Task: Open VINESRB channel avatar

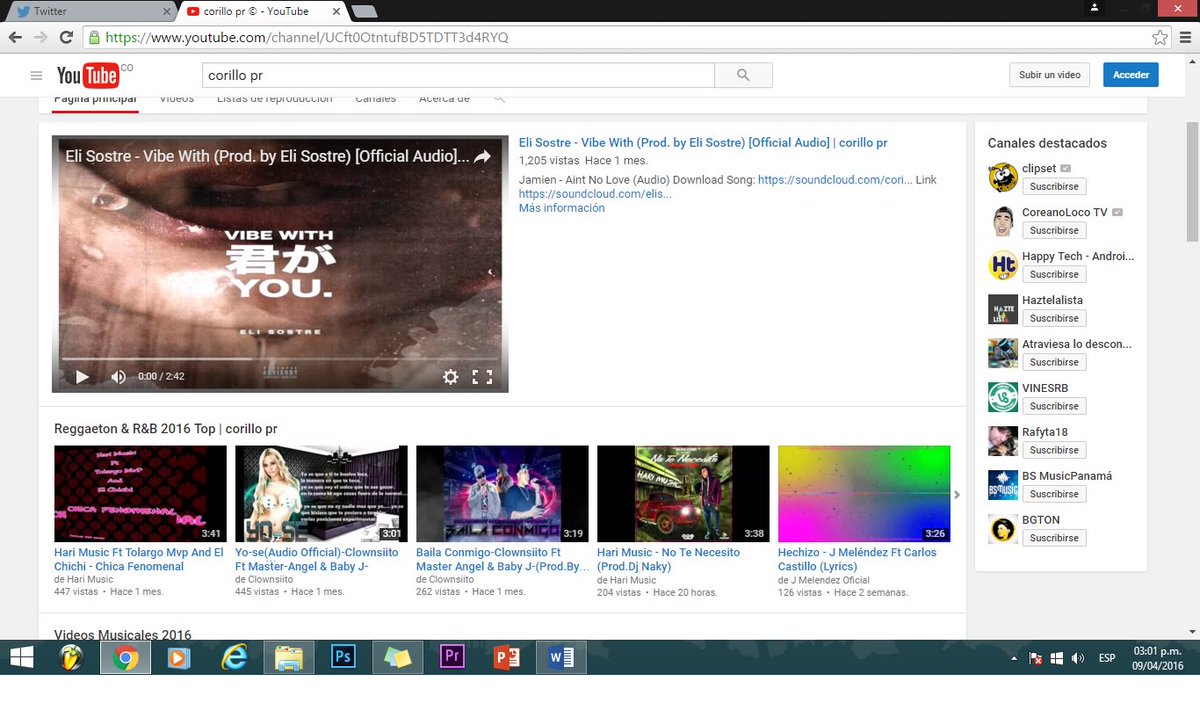Action: (1003, 398)
